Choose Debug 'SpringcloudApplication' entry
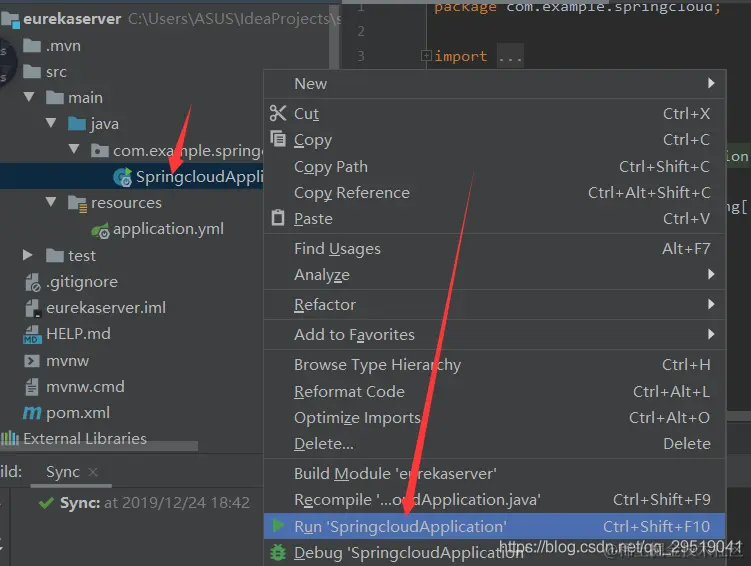The width and height of the screenshot is (751, 566). coord(495,553)
